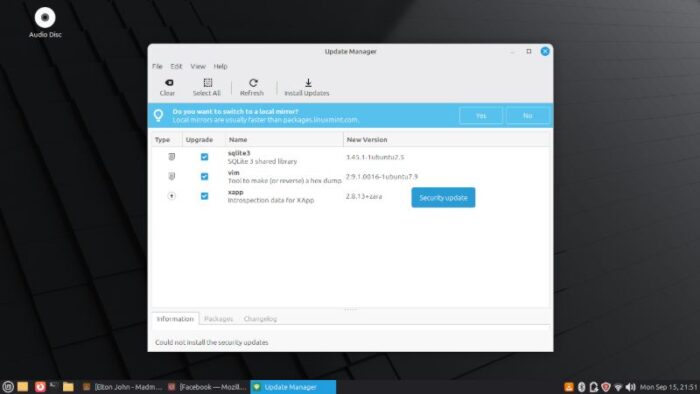Click 'SQLite 3 shared library' description

pyautogui.click(x=262, y=161)
